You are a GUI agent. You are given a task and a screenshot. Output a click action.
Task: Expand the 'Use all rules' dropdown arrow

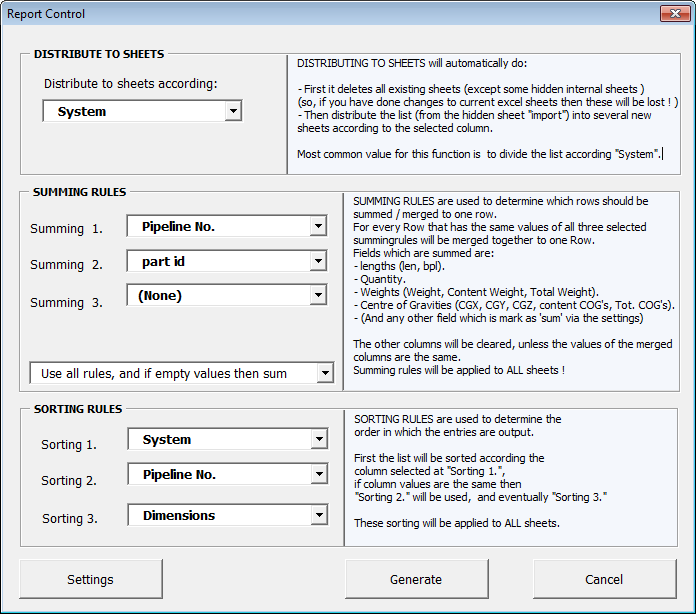tap(325, 373)
